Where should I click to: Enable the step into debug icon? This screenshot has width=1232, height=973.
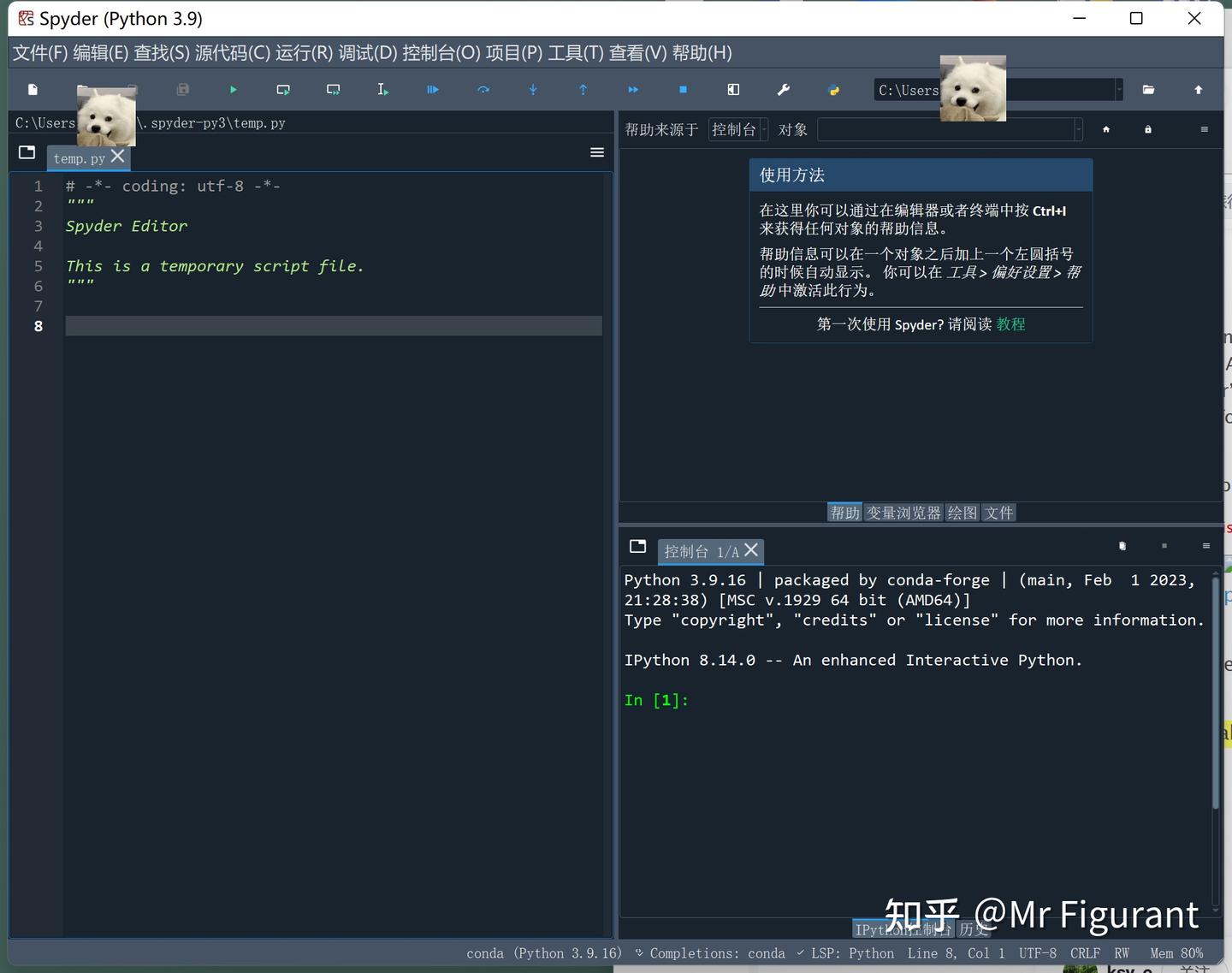tap(532, 90)
